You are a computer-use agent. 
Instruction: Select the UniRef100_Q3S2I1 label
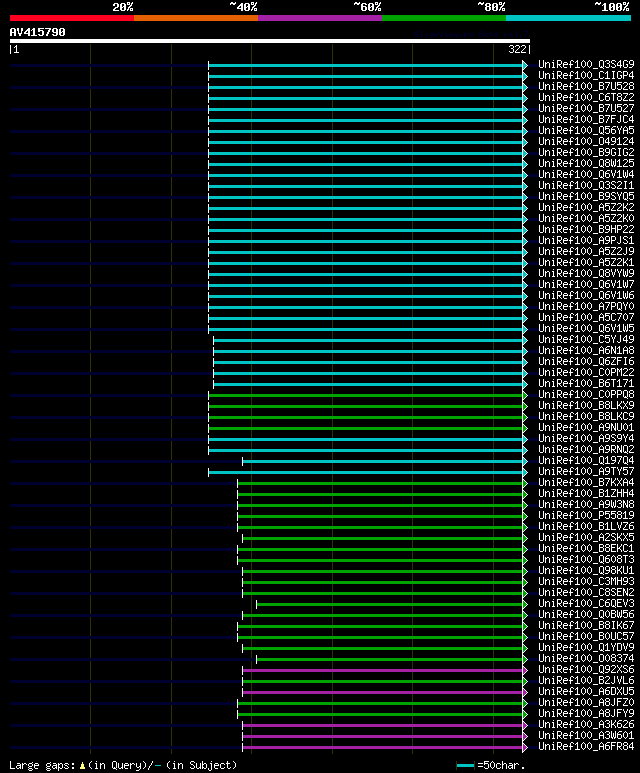pos(586,185)
